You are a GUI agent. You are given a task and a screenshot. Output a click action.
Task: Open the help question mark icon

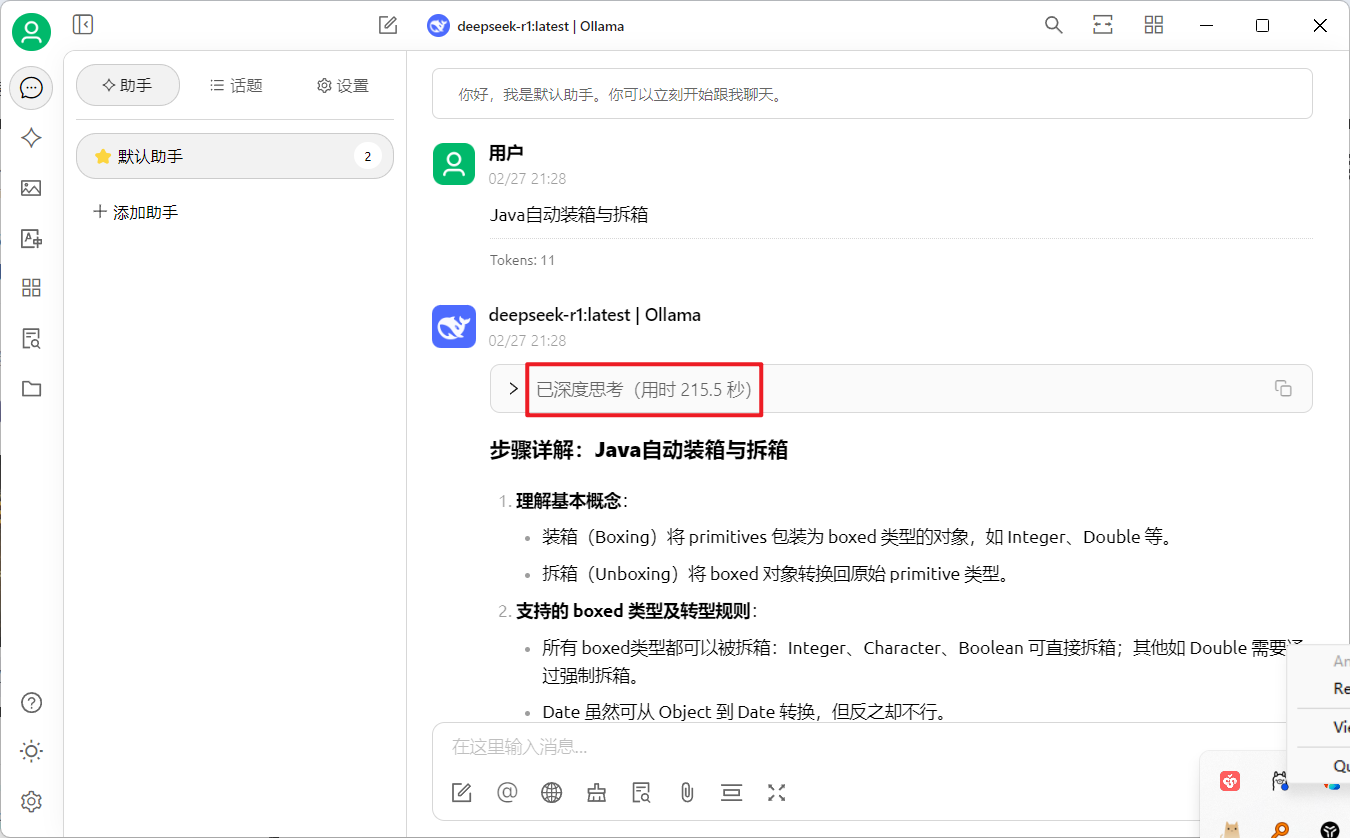pos(31,702)
